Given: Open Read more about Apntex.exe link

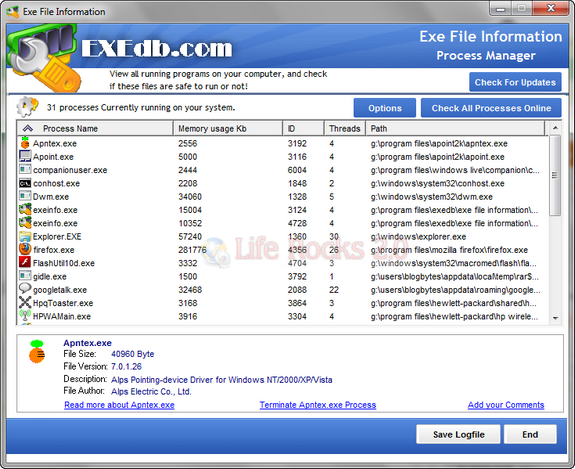Looking at the screenshot, I should tap(119, 405).
